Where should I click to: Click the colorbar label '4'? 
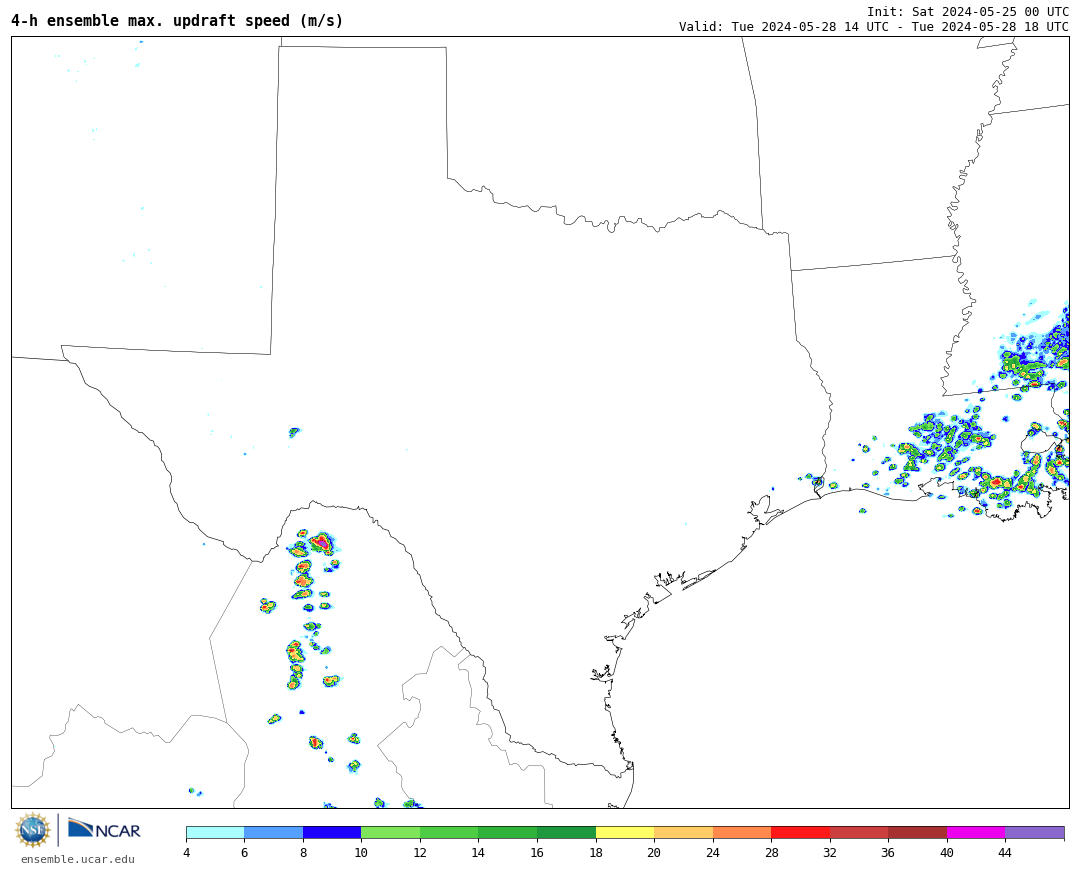(x=187, y=852)
